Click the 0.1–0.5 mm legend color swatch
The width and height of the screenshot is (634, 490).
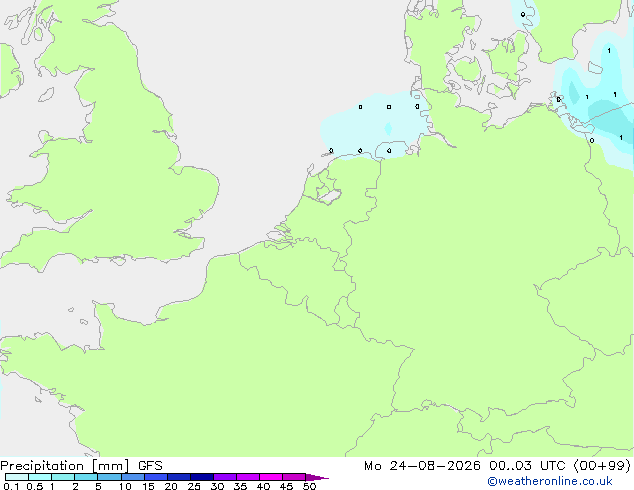click(17, 477)
